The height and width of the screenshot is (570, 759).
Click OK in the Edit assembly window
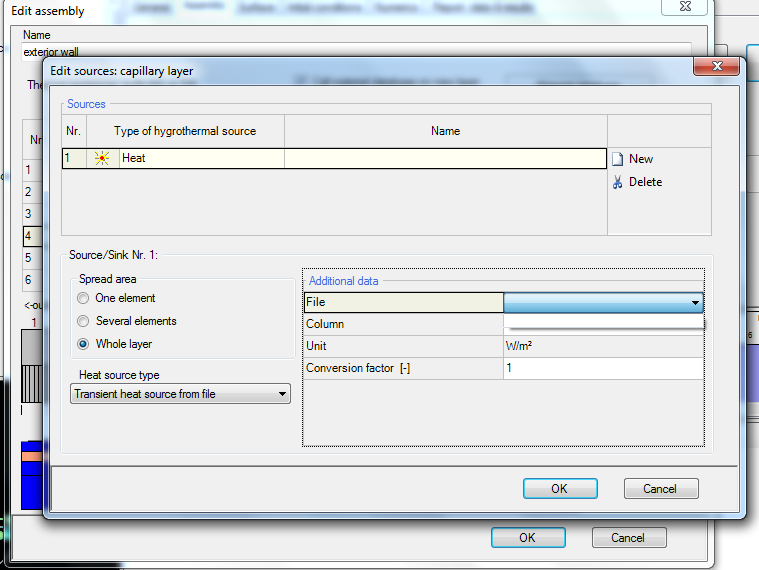tap(527, 538)
